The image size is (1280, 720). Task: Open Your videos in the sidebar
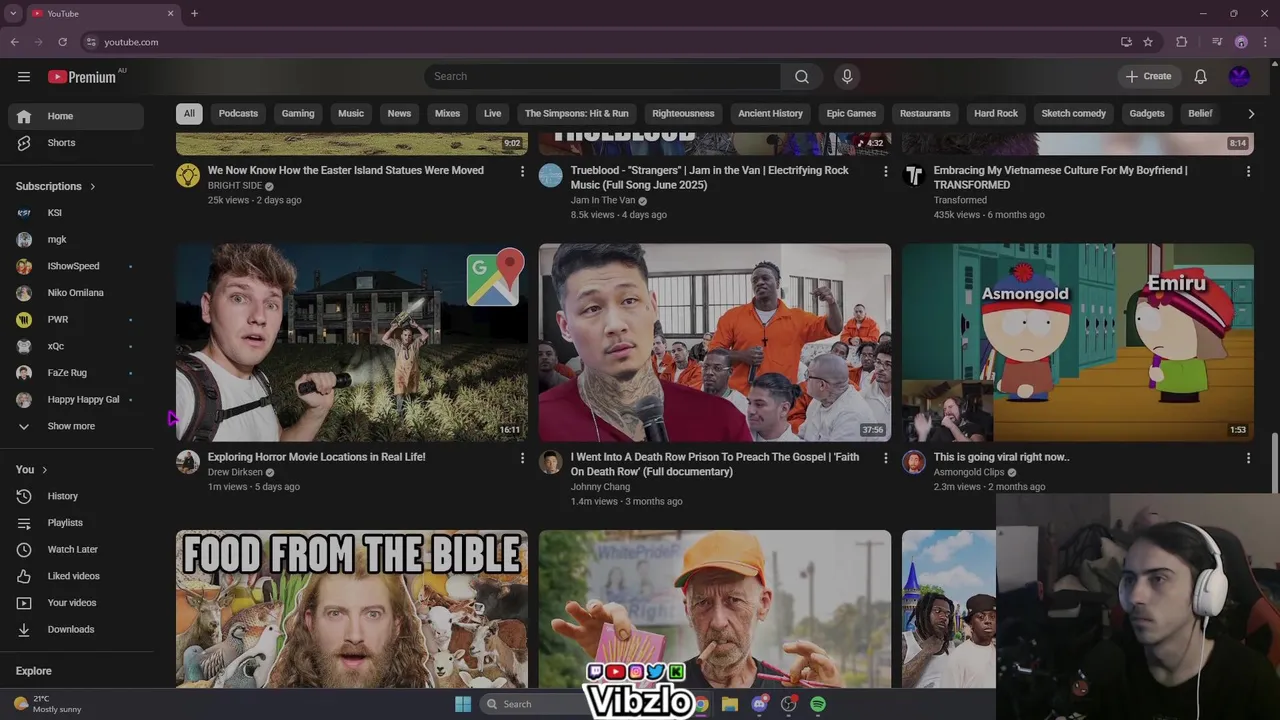click(76, 603)
